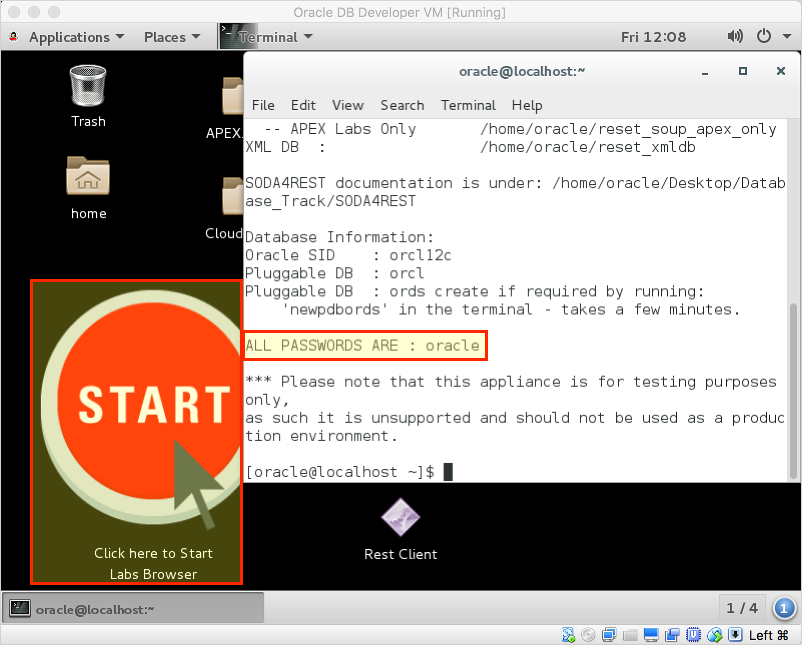This screenshot has height=645, width=802.
Task: Click the 'Oracle SID : orcl12c' line
Action: (348, 255)
